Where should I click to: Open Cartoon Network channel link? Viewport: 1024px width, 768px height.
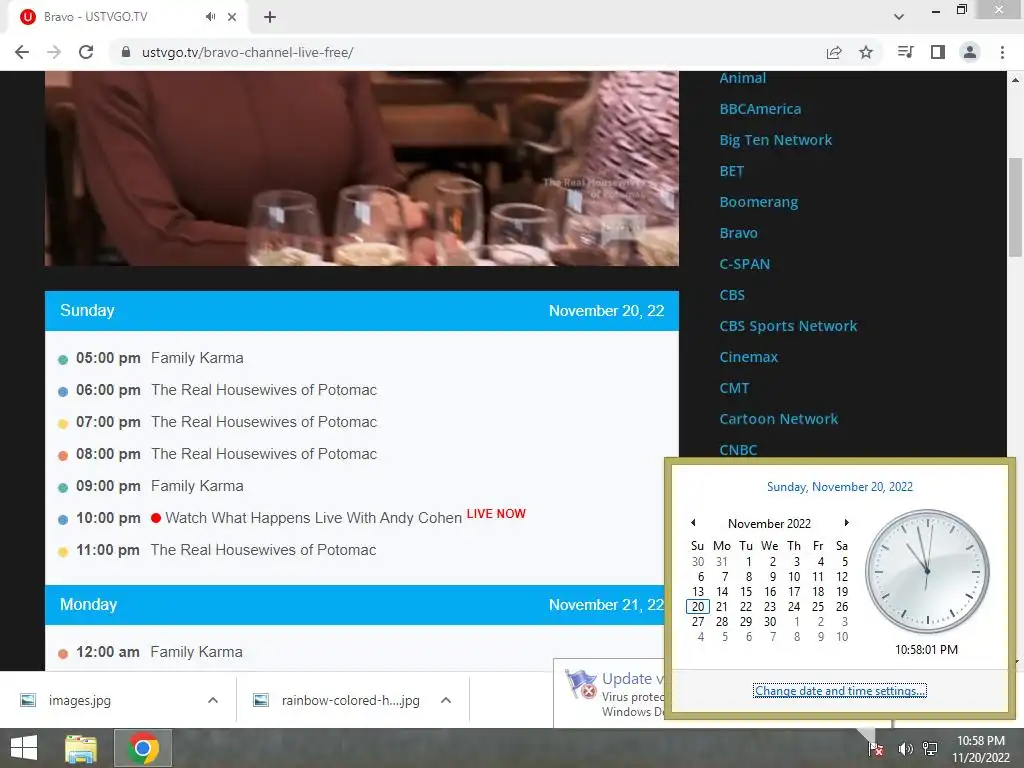click(778, 419)
